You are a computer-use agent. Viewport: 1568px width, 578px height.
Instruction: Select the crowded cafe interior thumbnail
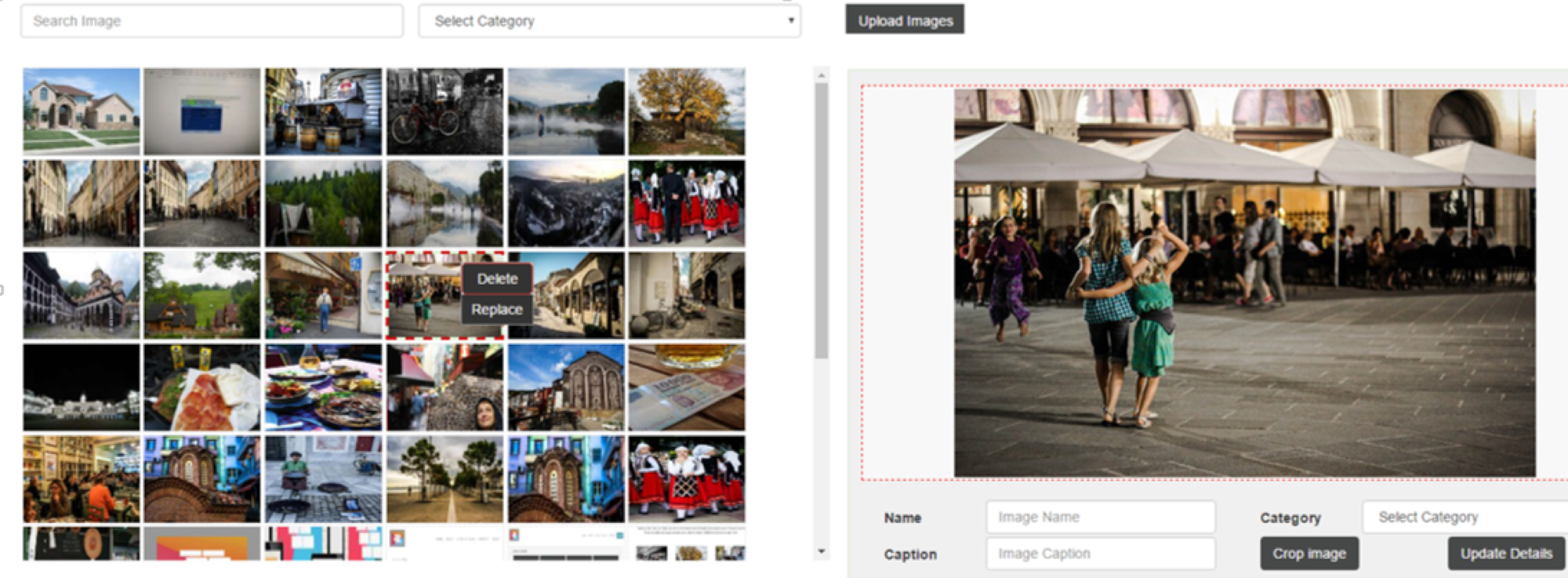[82, 479]
